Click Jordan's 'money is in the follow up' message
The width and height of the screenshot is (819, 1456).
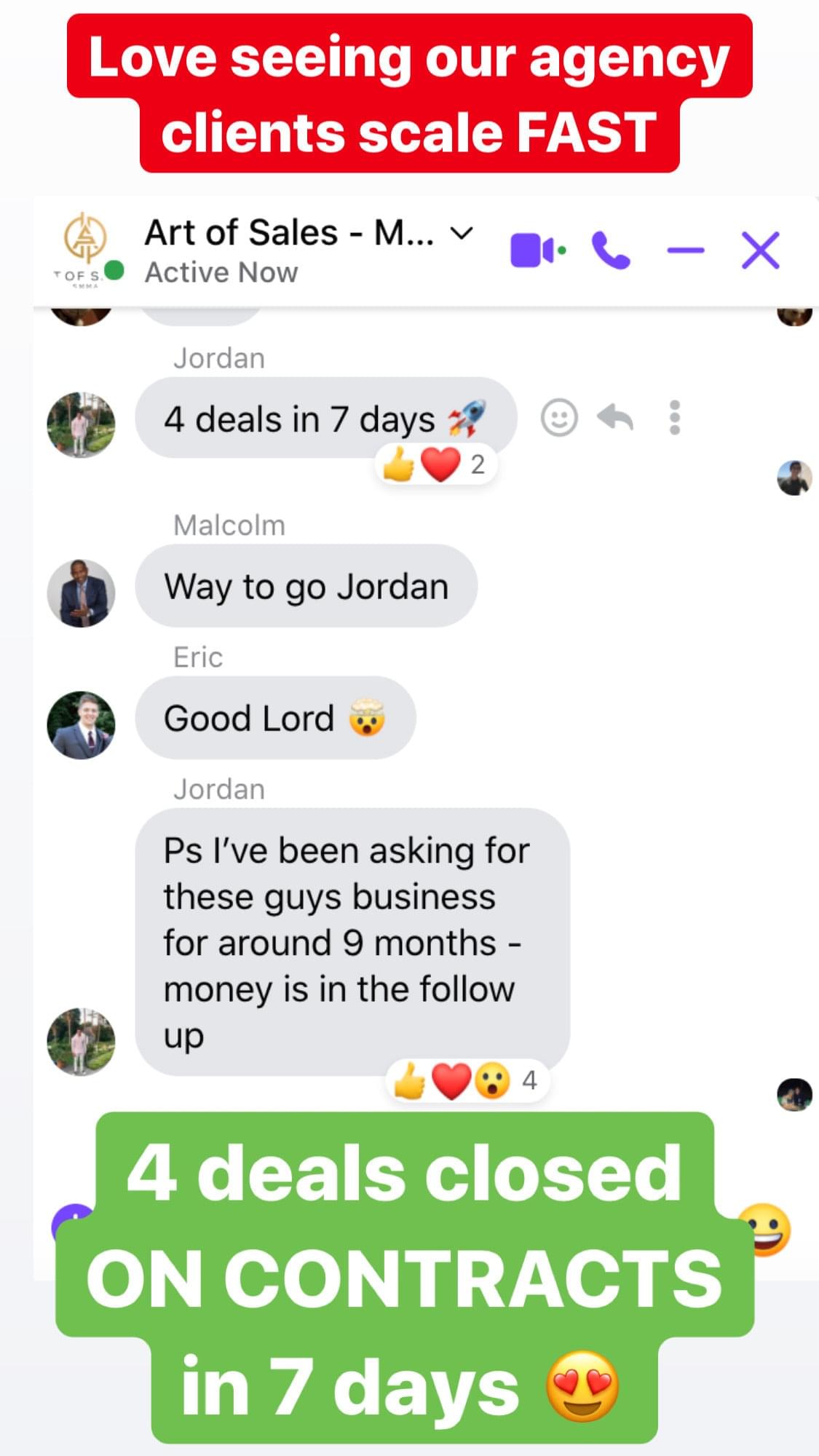coord(352,942)
